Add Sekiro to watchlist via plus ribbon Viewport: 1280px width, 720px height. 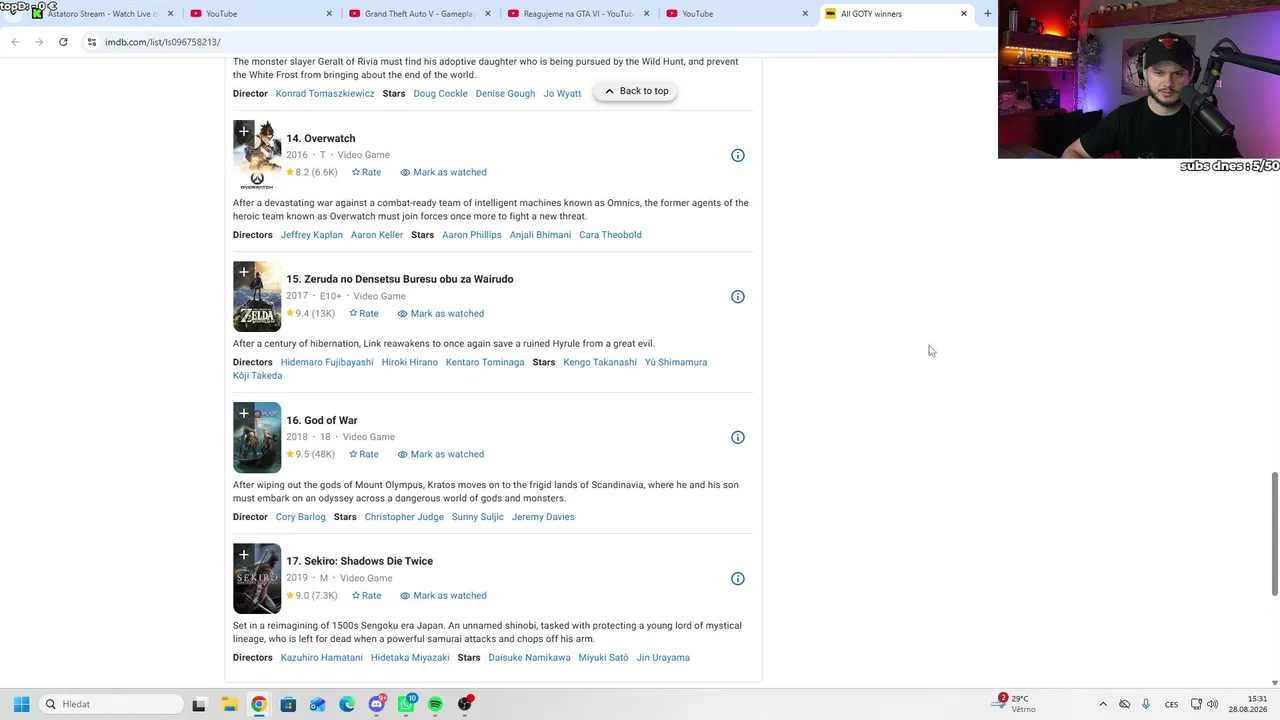click(x=243, y=555)
